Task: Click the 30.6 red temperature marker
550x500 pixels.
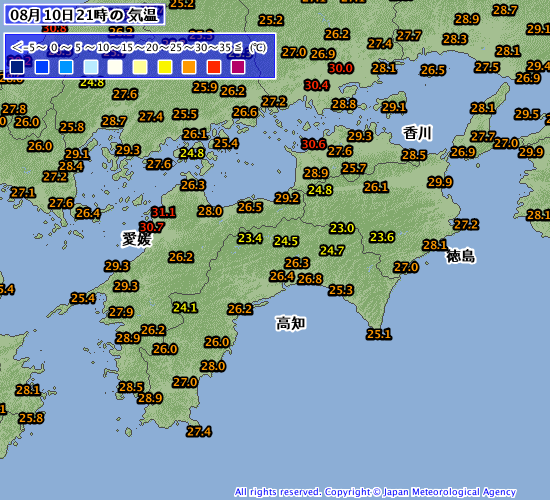Action: 314,144
